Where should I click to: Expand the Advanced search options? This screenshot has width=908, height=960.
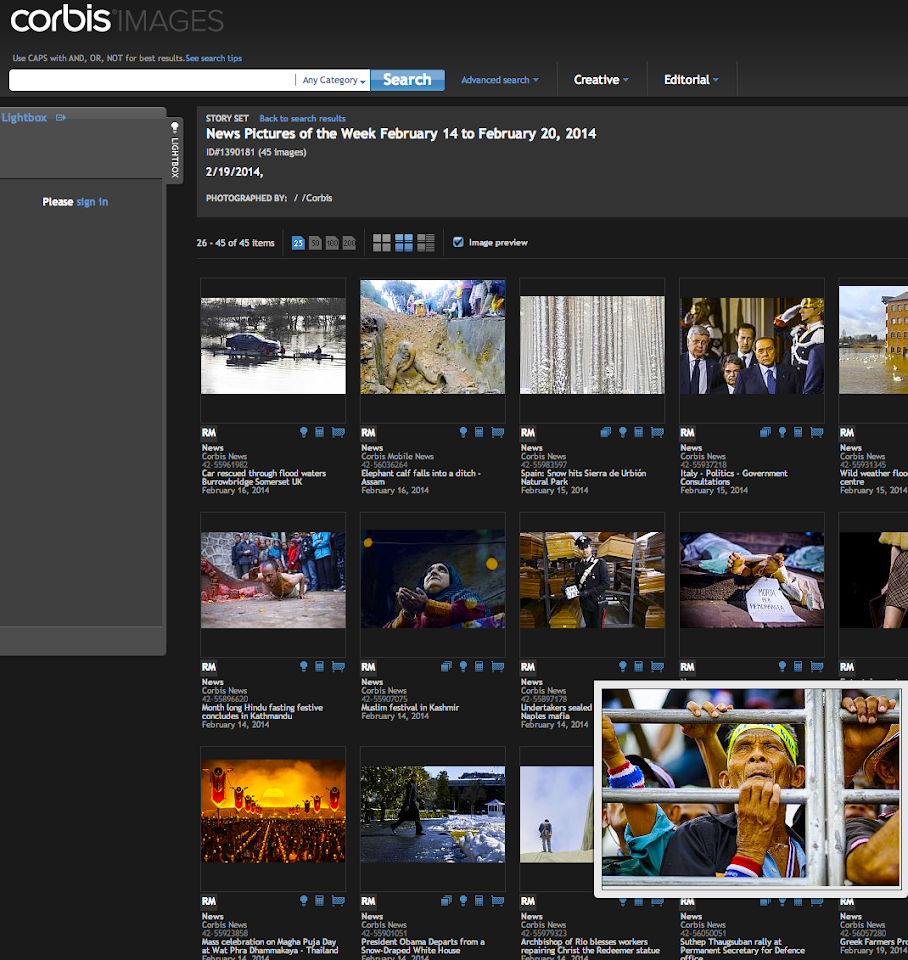[500, 80]
